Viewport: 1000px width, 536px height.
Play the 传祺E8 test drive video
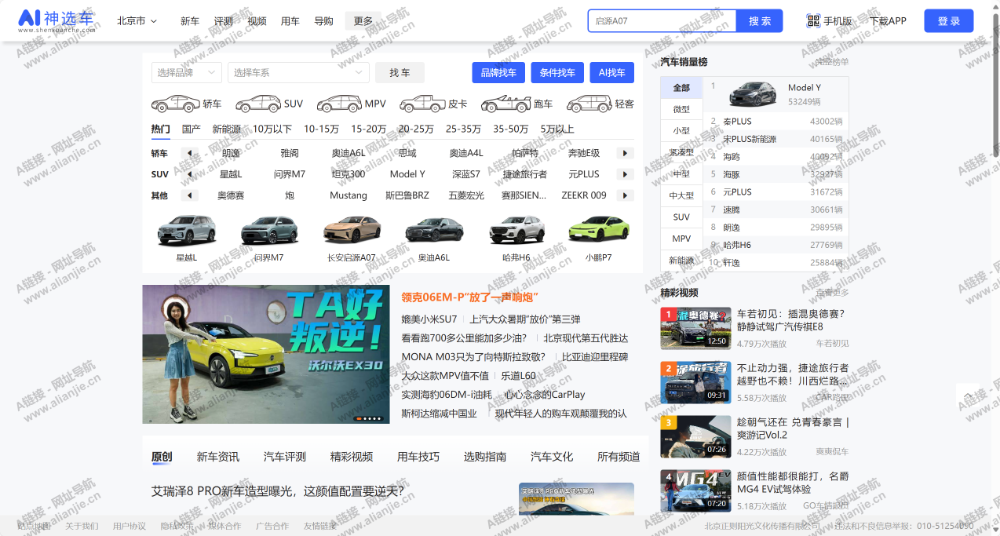click(696, 328)
